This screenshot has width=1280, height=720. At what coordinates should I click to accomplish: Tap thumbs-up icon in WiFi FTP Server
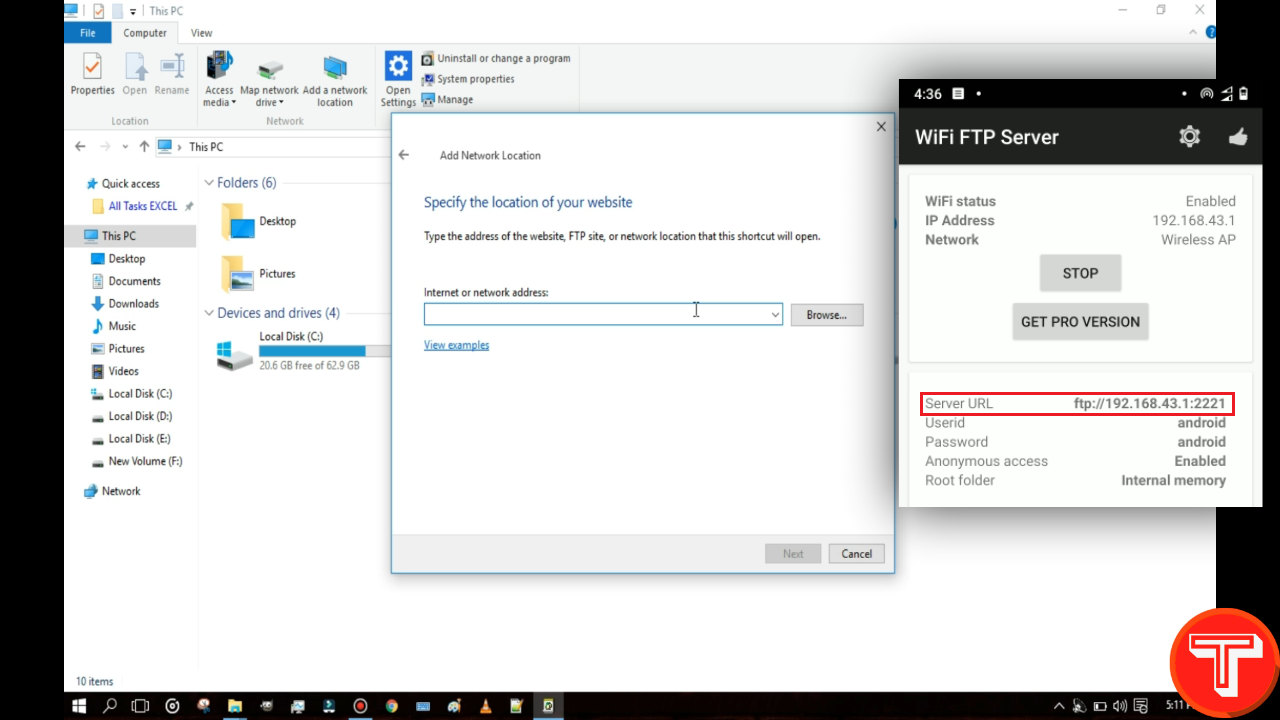[1238, 137]
